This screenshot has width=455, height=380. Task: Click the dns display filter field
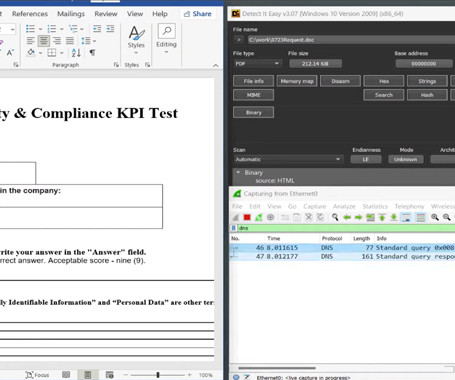tap(346, 228)
